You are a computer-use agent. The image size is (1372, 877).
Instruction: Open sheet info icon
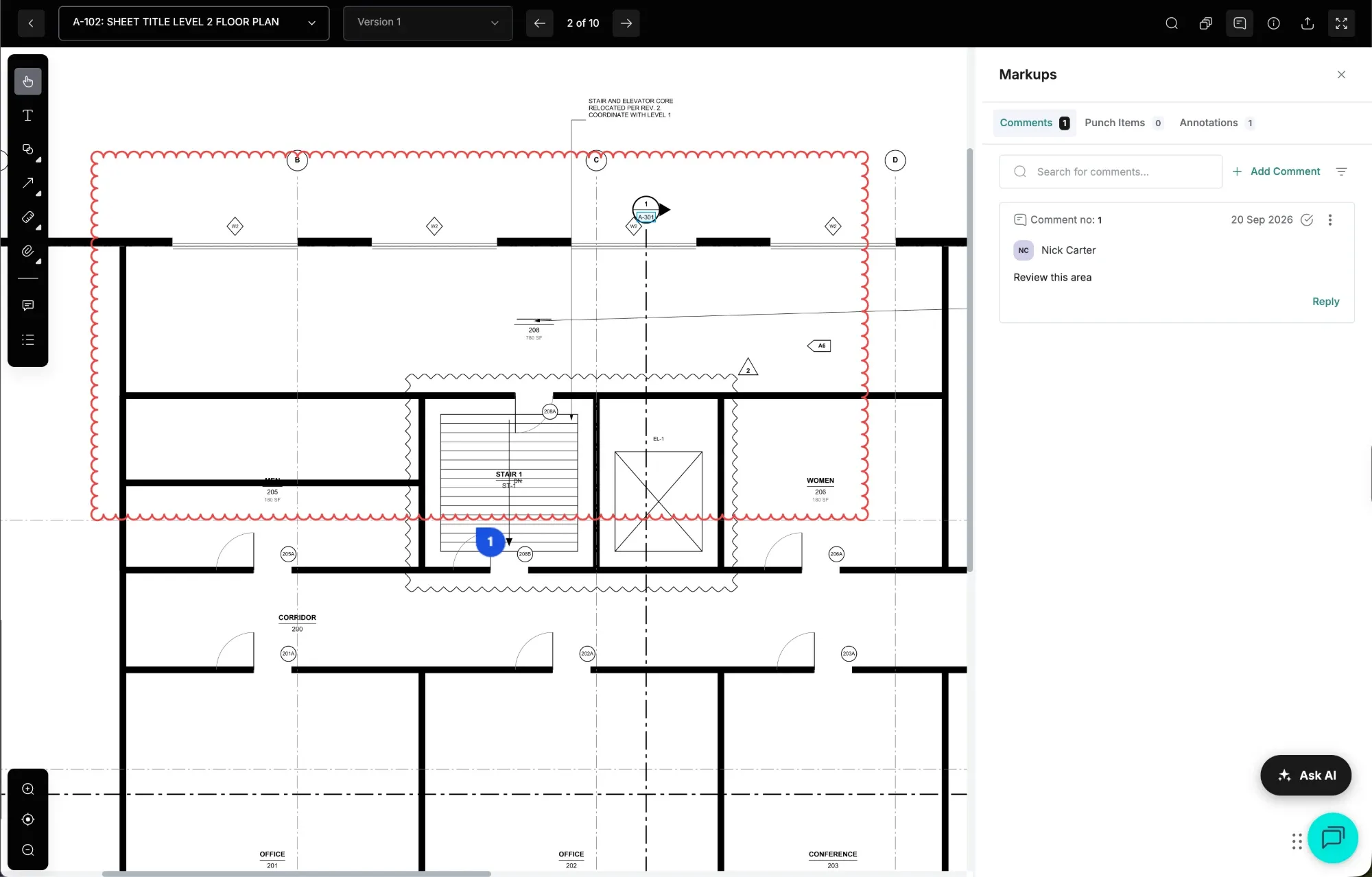click(x=1274, y=23)
